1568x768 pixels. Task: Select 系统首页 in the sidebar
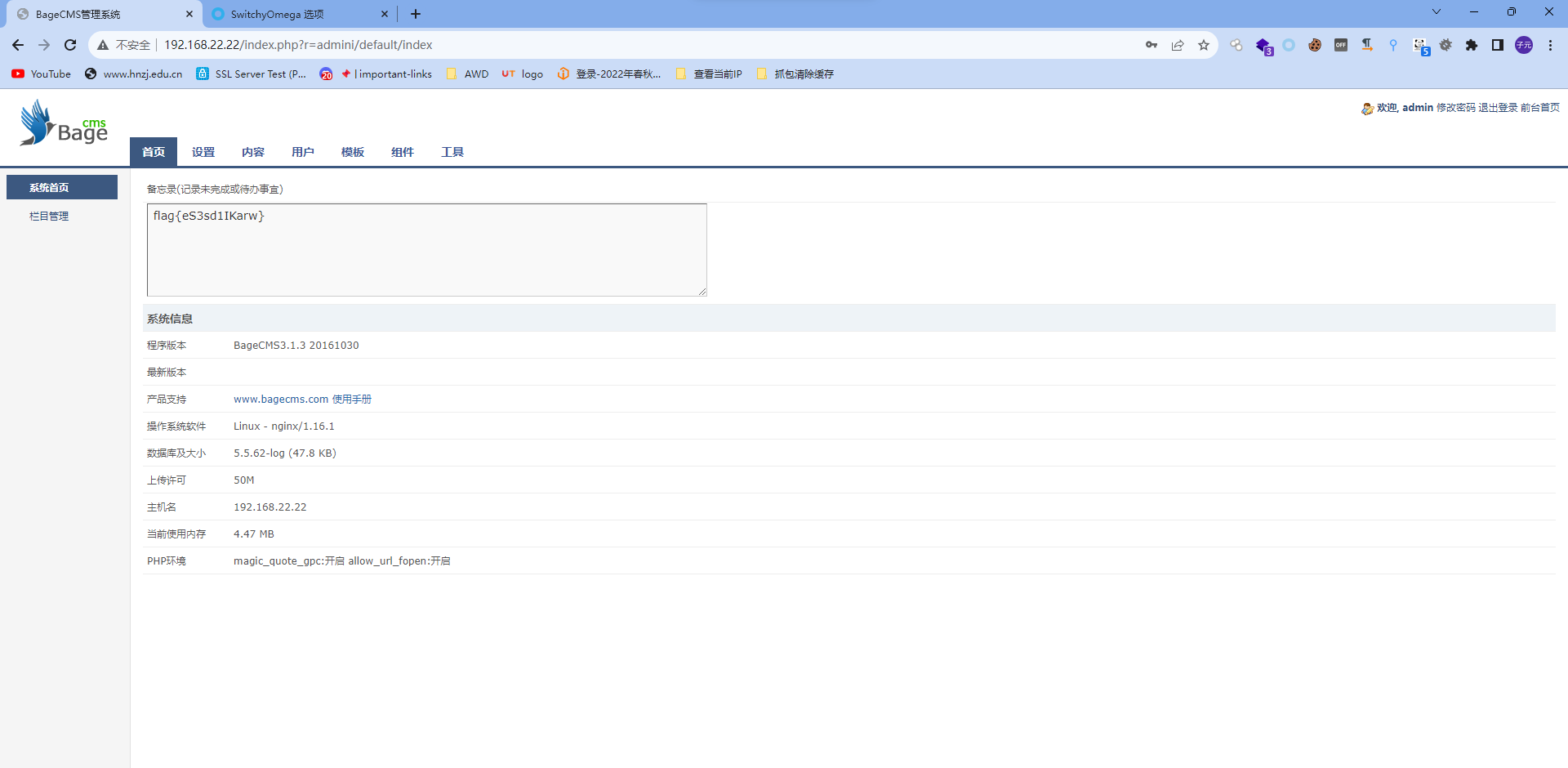[62, 187]
